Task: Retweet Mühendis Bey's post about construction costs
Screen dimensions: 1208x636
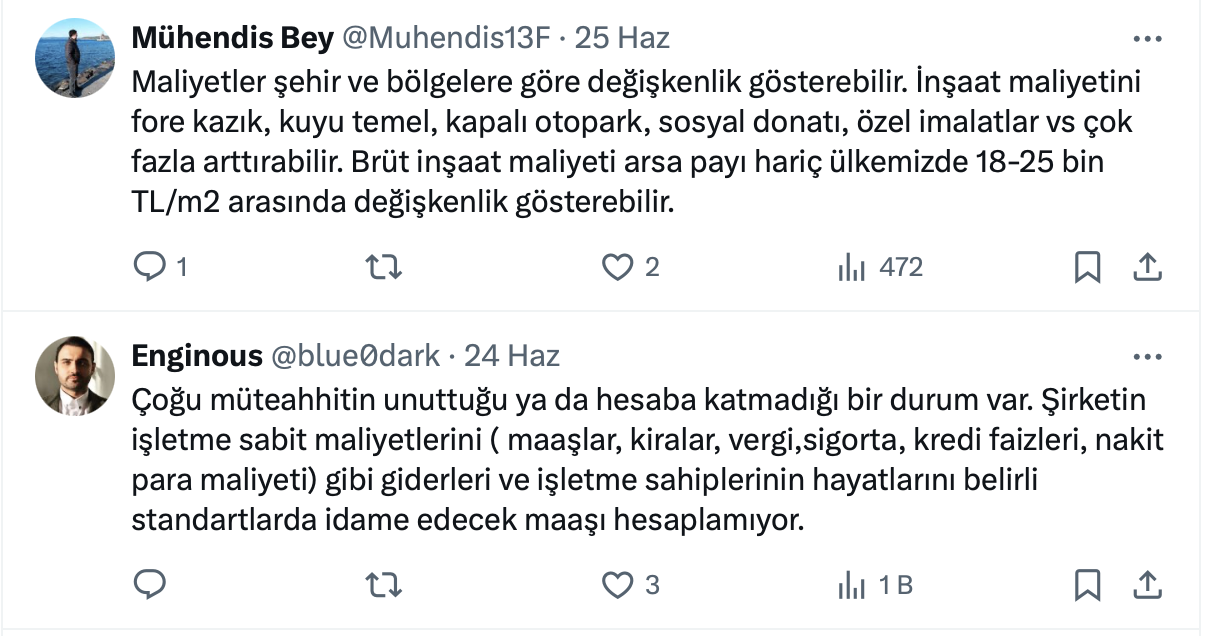Action: (x=378, y=267)
